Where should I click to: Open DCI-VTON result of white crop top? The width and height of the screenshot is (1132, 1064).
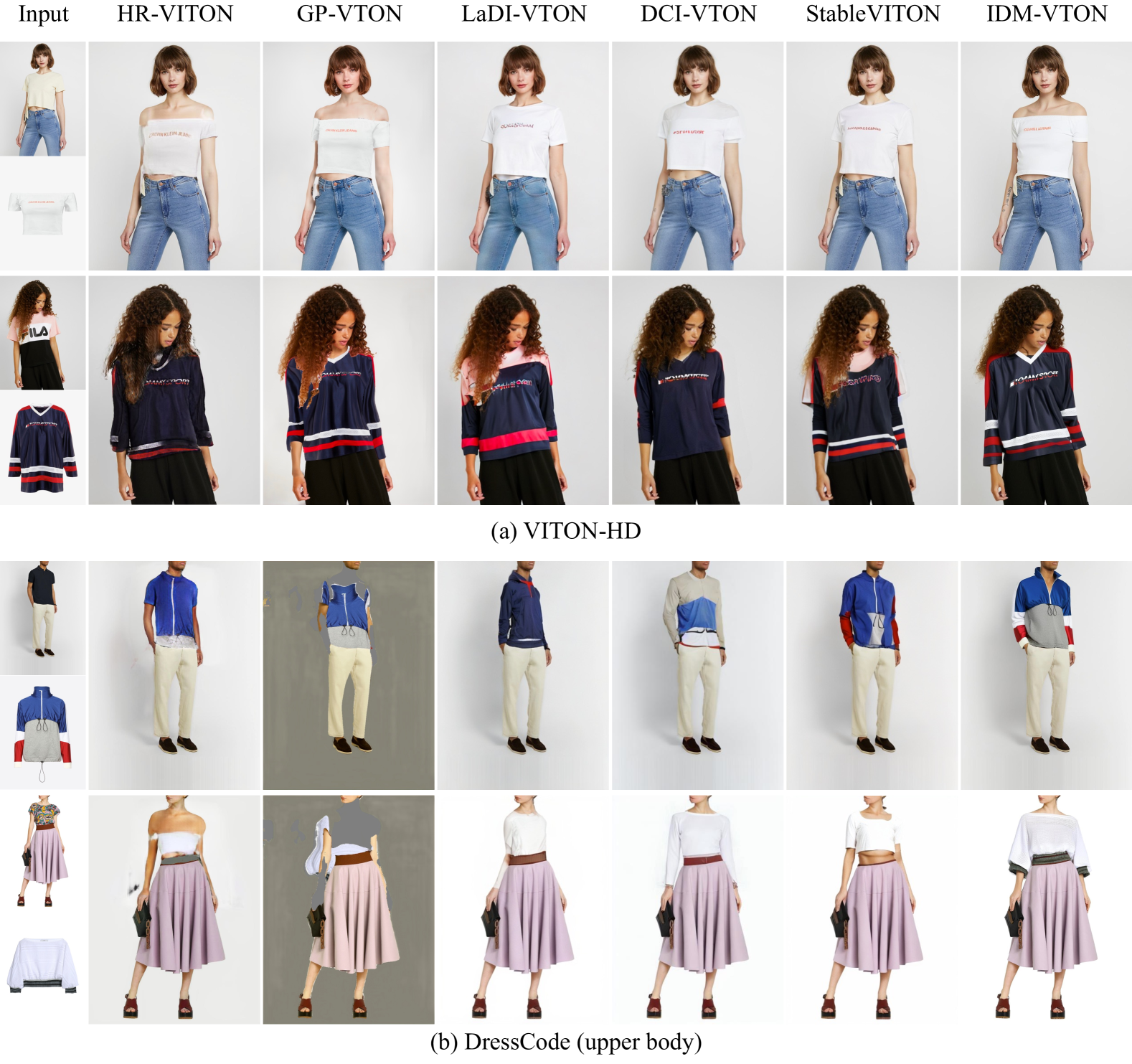pyautogui.click(x=697, y=156)
